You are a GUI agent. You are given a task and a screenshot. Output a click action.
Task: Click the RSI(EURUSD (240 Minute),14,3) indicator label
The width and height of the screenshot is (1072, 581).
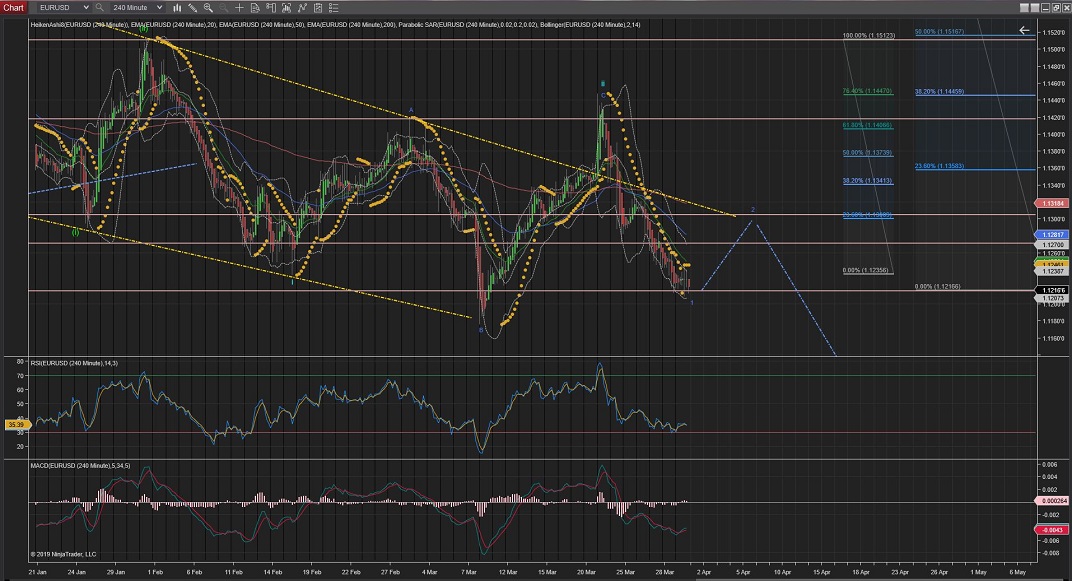(74, 363)
